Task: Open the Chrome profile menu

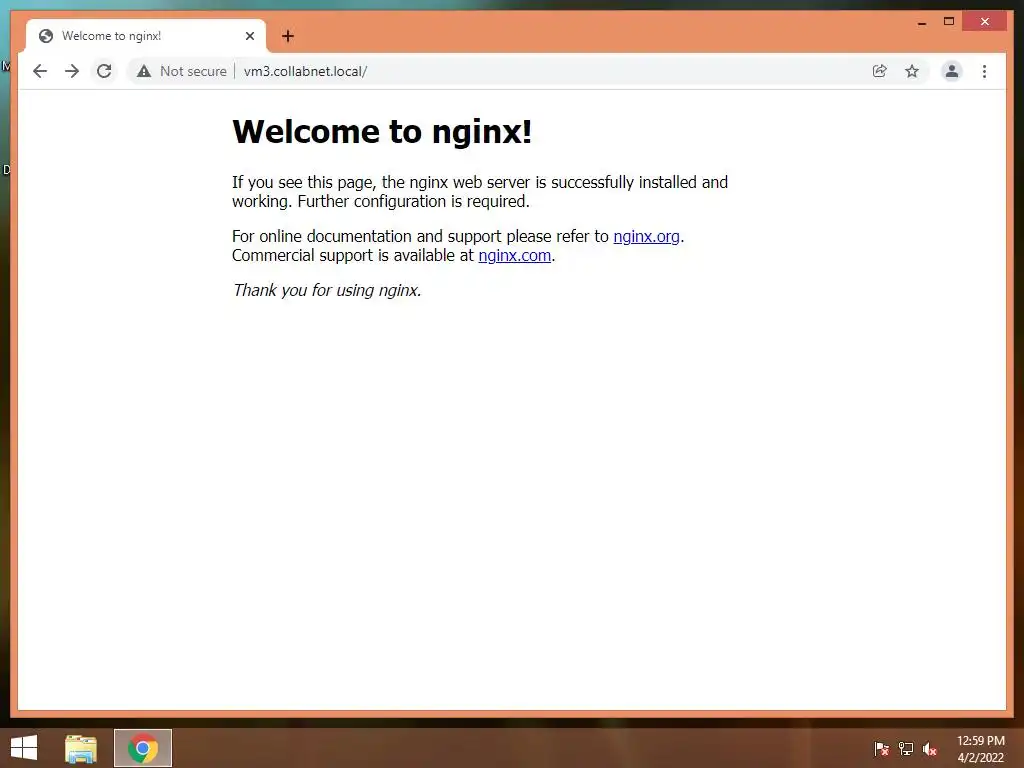Action: (x=952, y=71)
